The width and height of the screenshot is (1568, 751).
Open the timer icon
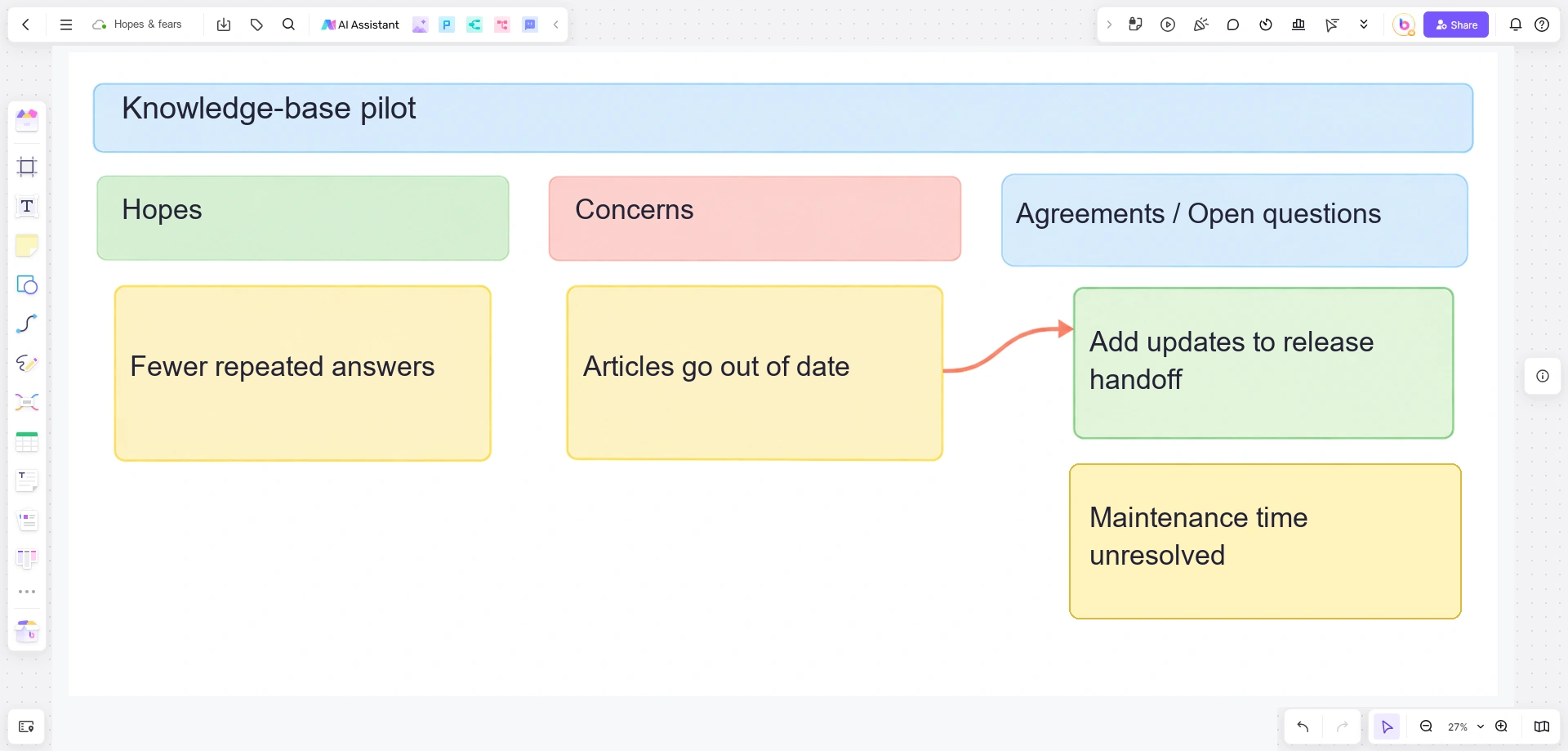coord(1266,25)
